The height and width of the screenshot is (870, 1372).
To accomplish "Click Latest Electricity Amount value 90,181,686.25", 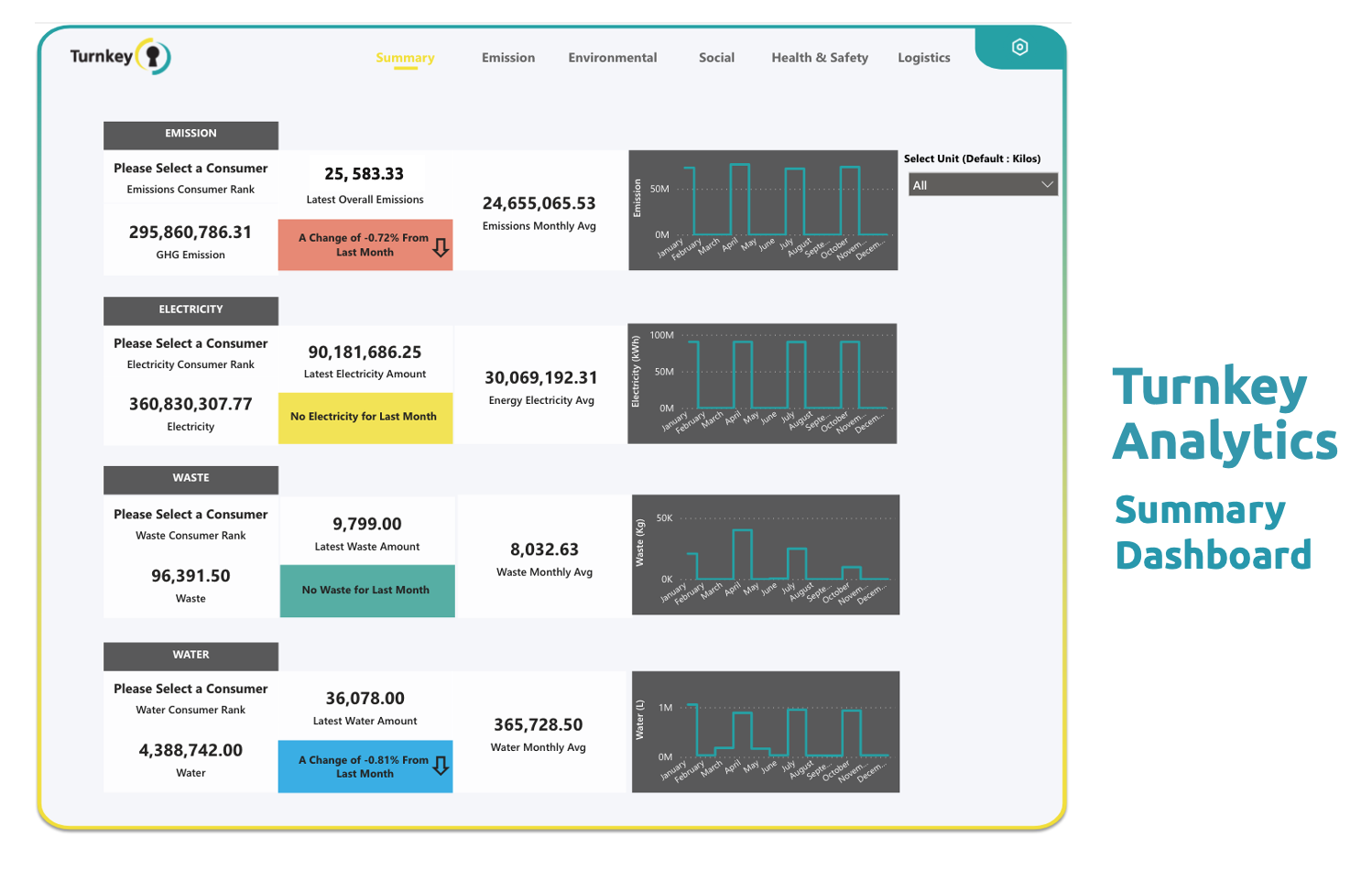I will [365, 353].
